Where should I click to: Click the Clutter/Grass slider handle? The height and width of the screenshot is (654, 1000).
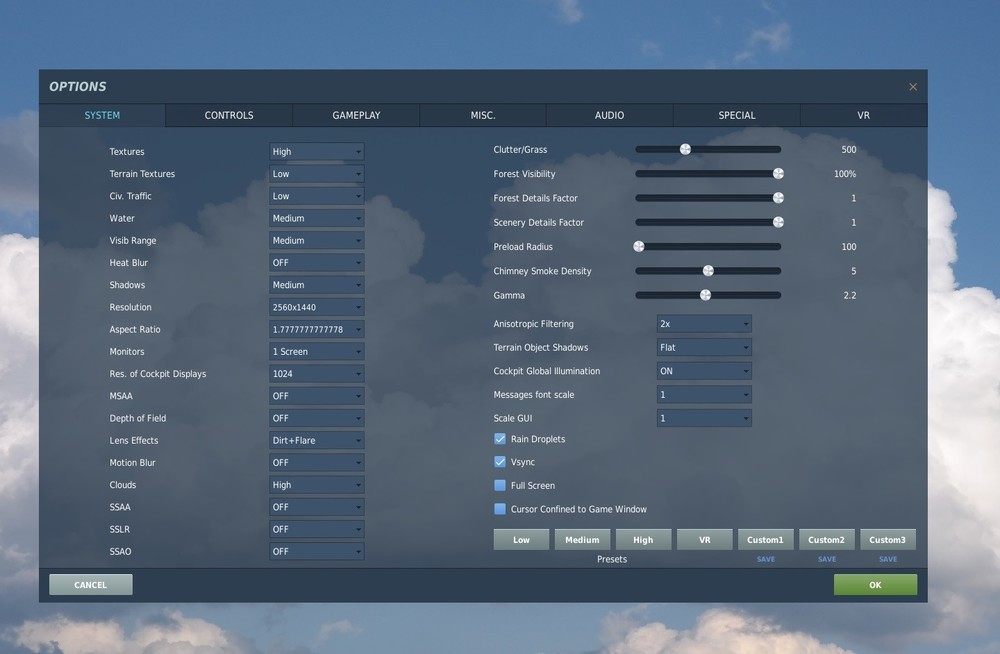coord(685,149)
